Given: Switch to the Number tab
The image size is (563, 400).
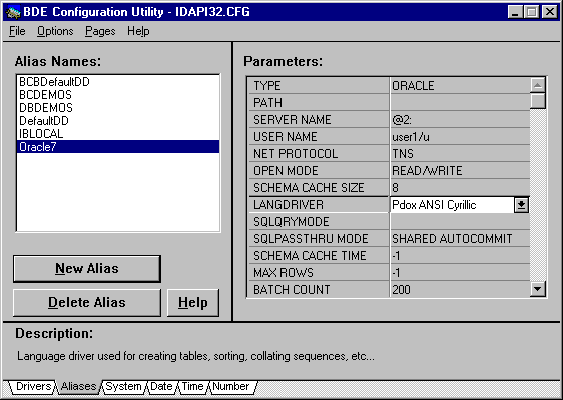Looking at the screenshot, I should pyautogui.click(x=231, y=386).
